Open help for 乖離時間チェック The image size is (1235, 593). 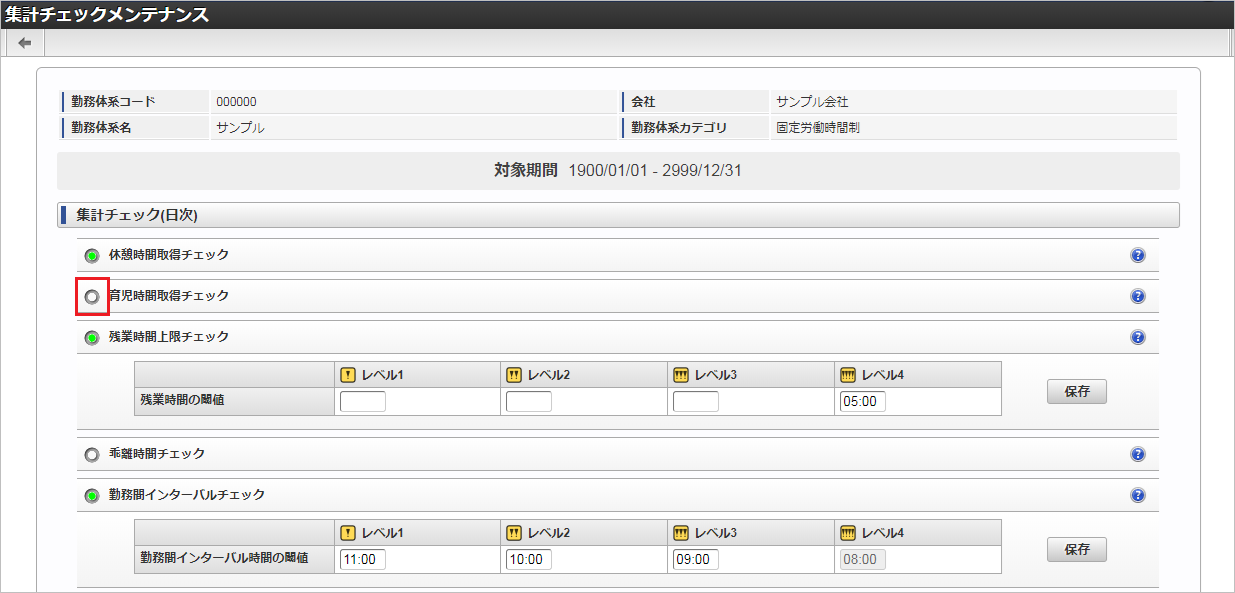pos(1137,454)
